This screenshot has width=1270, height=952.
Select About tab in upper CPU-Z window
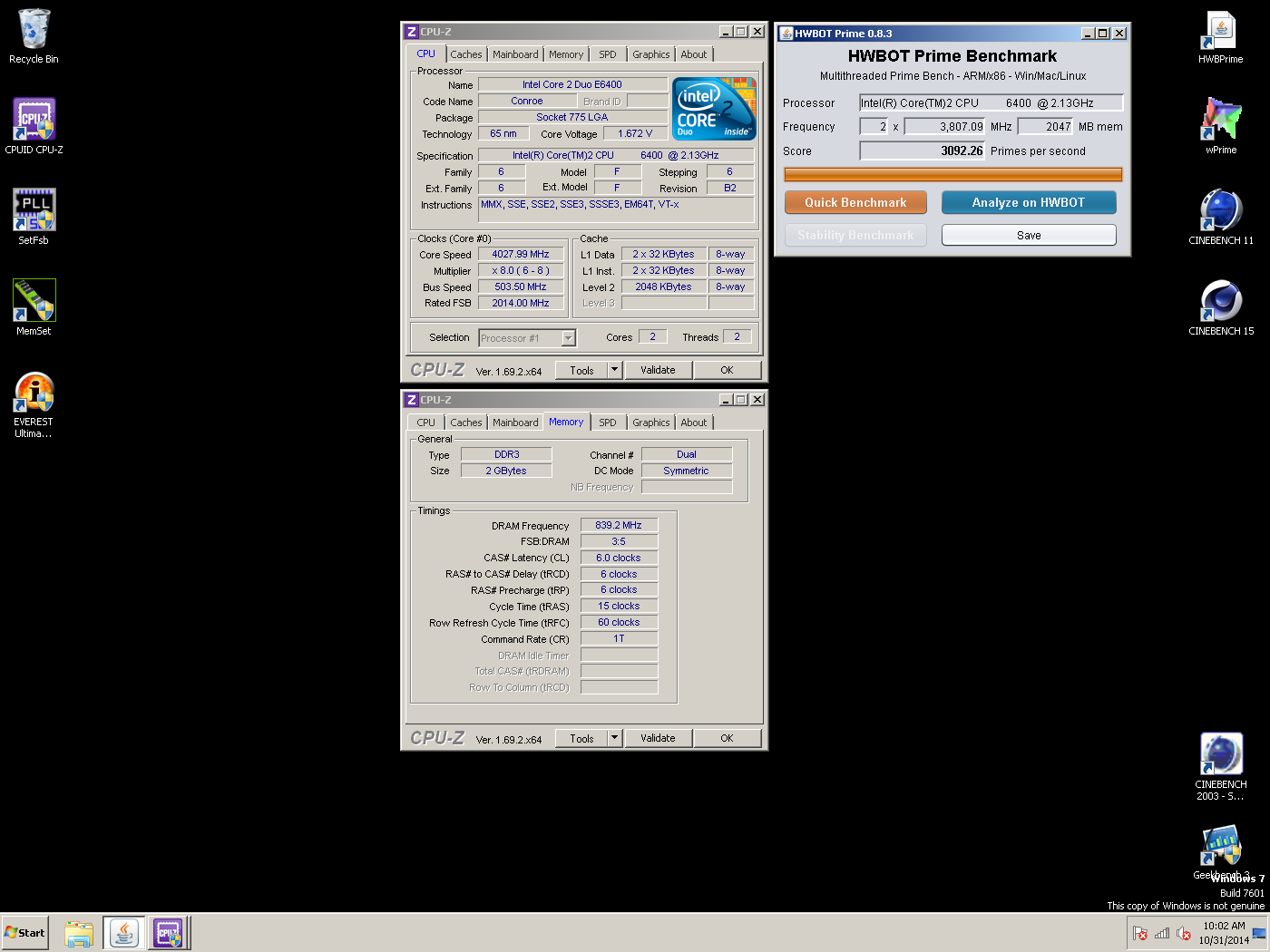pyautogui.click(x=694, y=54)
